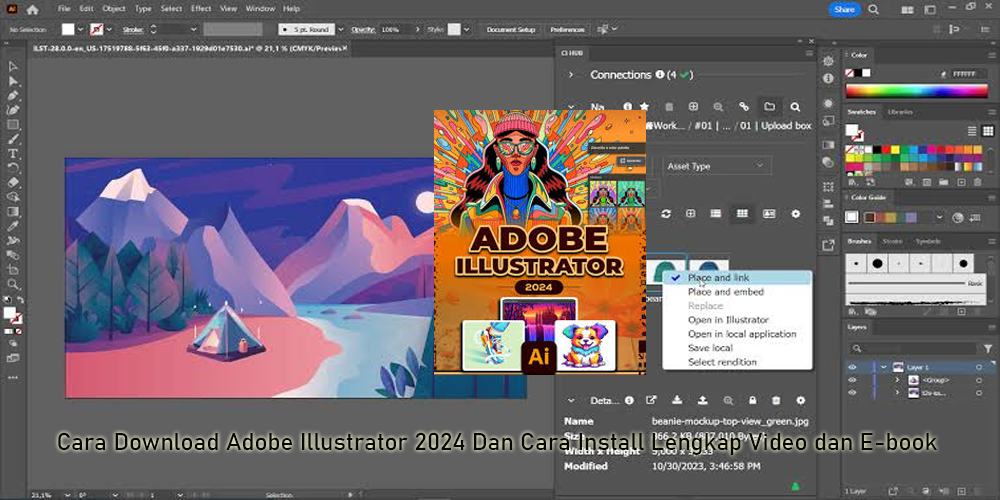Select the Rectangle tool
This screenshot has width=1000, height=500.
[x=13, y=125]
